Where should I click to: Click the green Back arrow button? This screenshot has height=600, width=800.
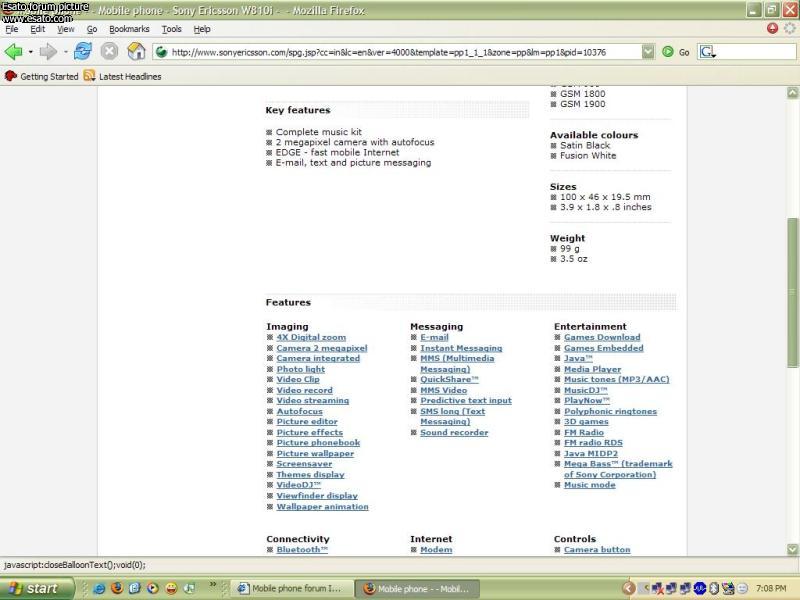[13, 52]
